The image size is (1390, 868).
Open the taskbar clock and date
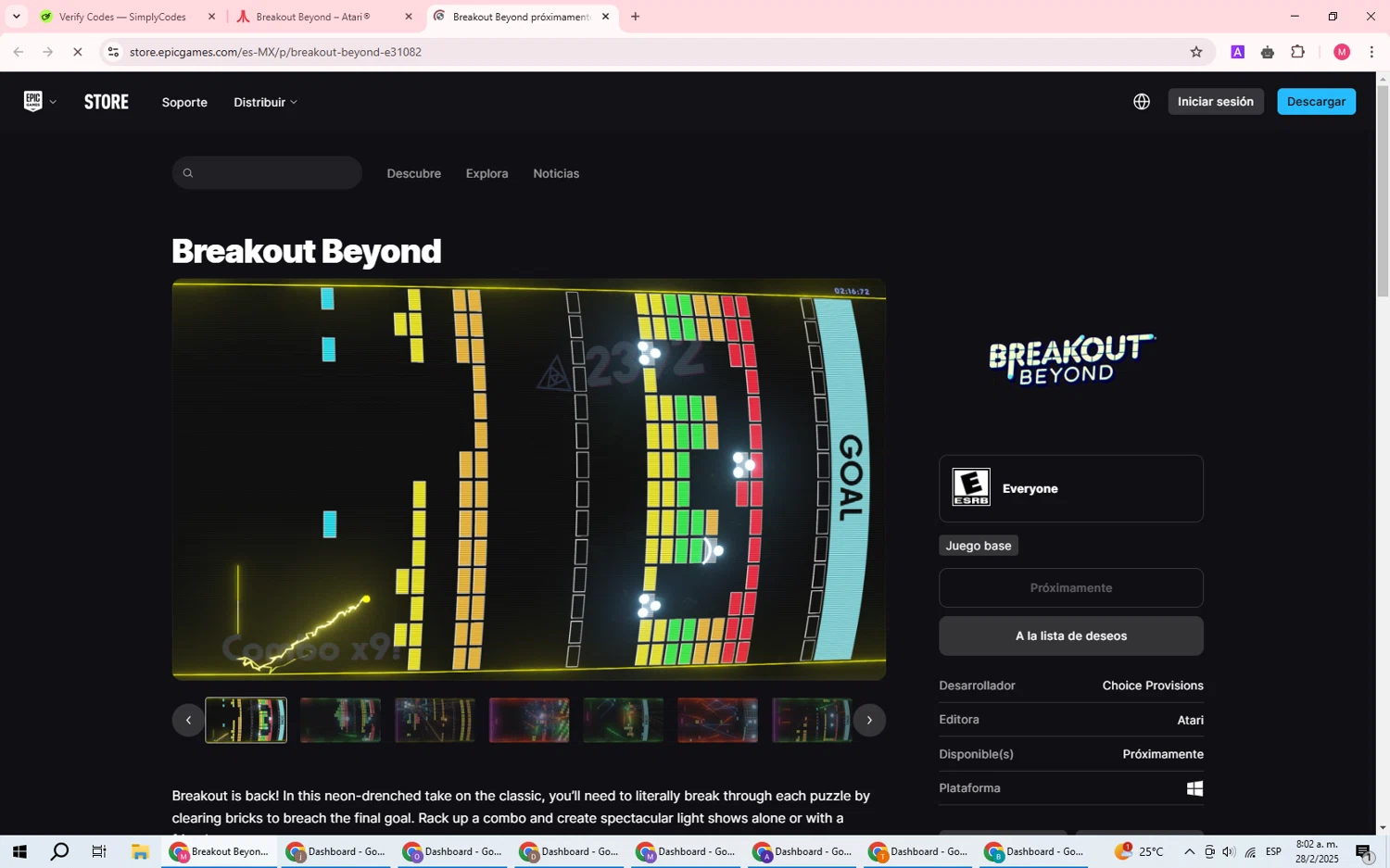click(x=1317, y=851)
